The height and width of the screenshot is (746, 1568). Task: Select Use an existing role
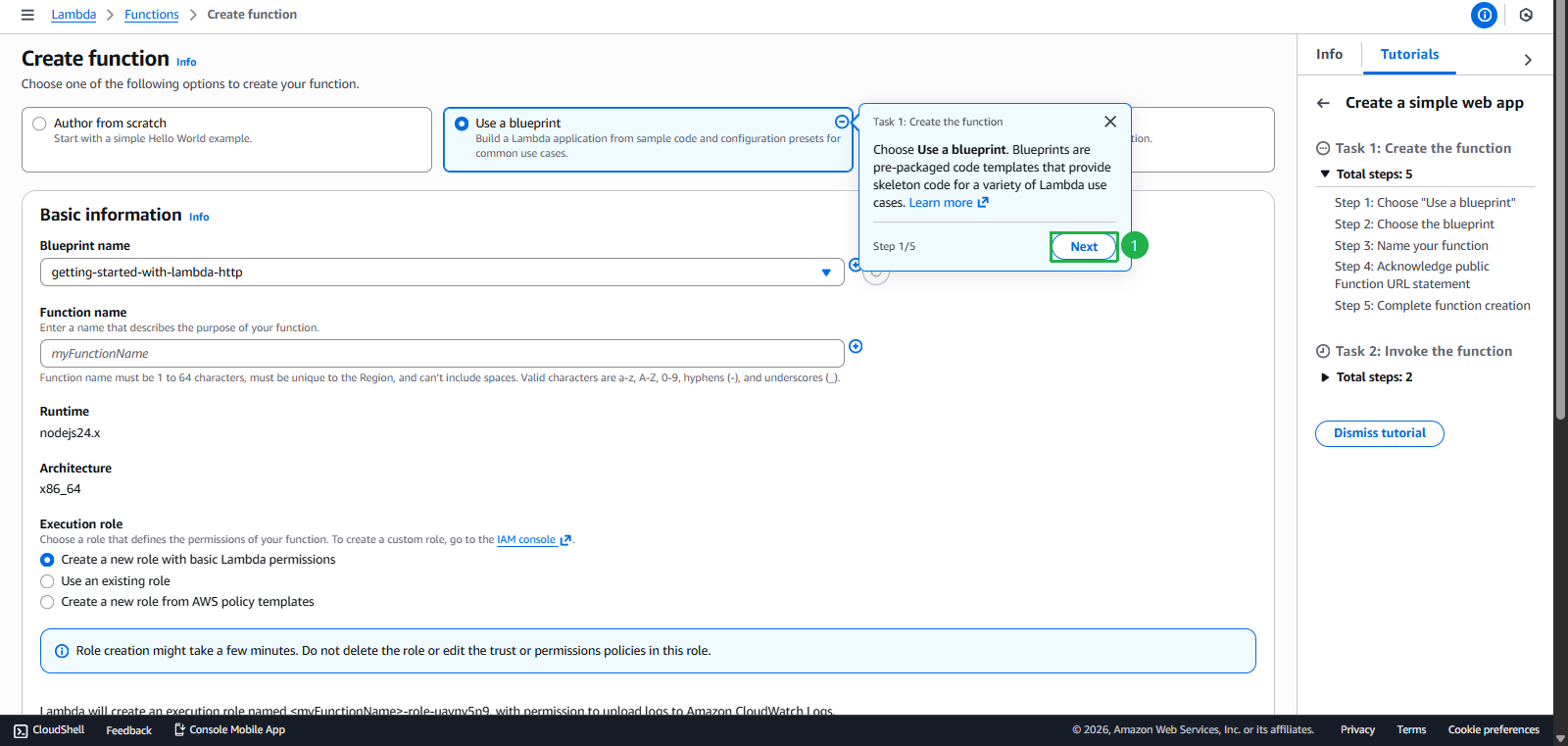pos(47,581)
